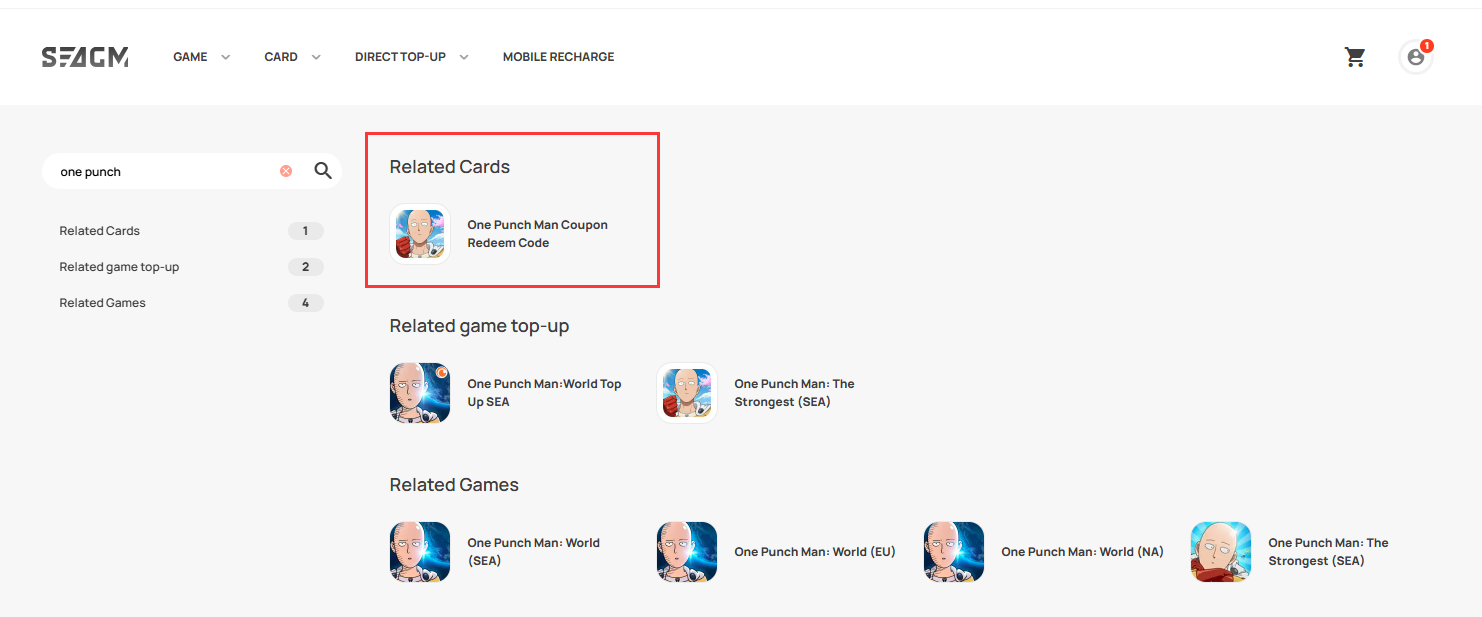
Task: Open One Punch Man: World (NA) game icon
Action: point(954,552)
